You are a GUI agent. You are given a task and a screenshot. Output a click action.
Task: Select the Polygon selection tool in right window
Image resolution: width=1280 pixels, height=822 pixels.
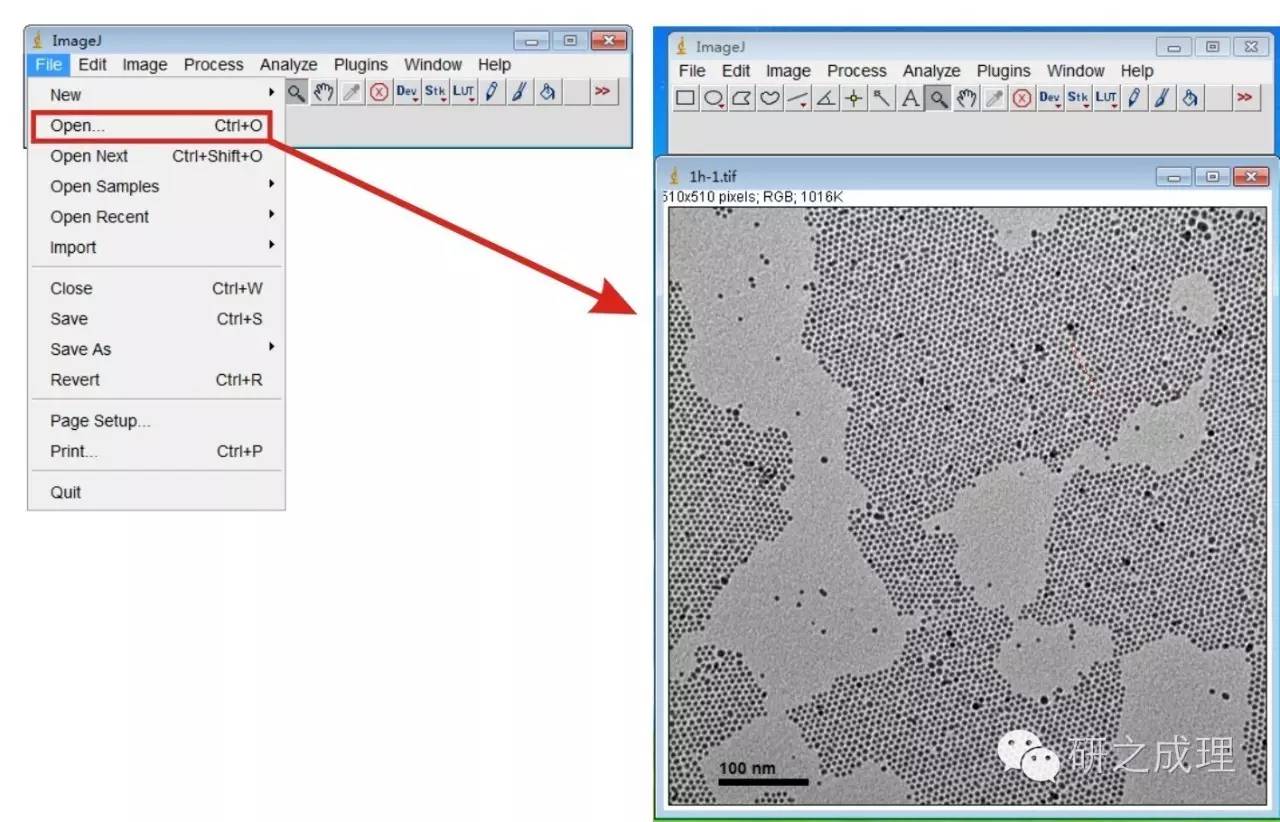coord(742,97)
